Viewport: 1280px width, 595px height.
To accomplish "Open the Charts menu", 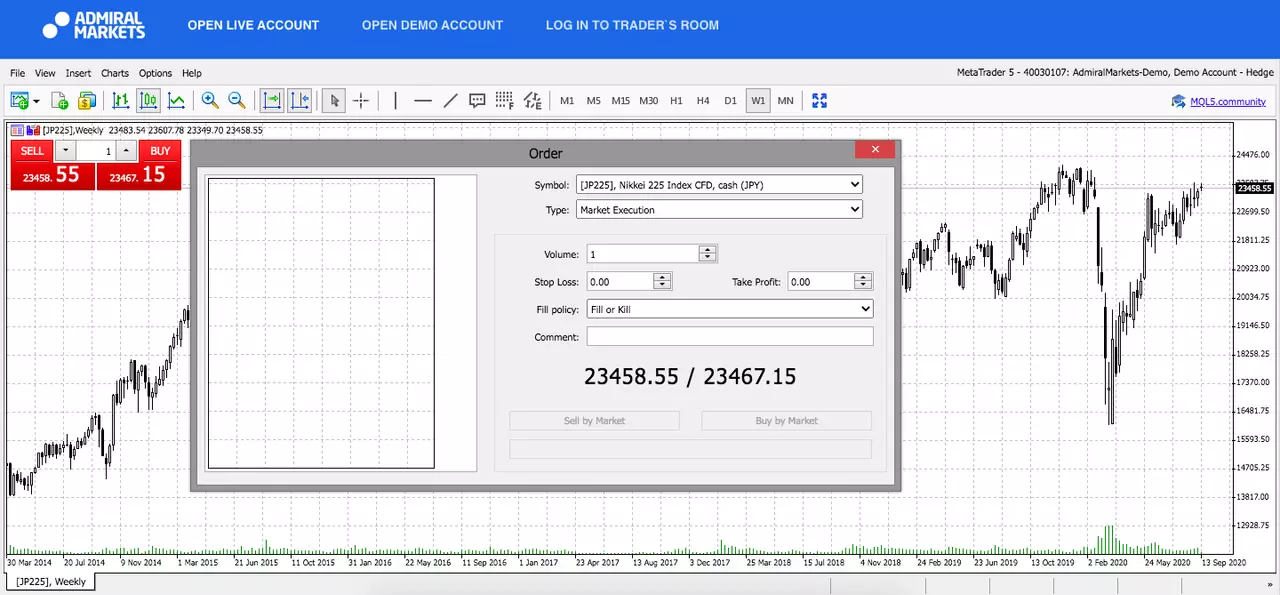I will [115, 73].
